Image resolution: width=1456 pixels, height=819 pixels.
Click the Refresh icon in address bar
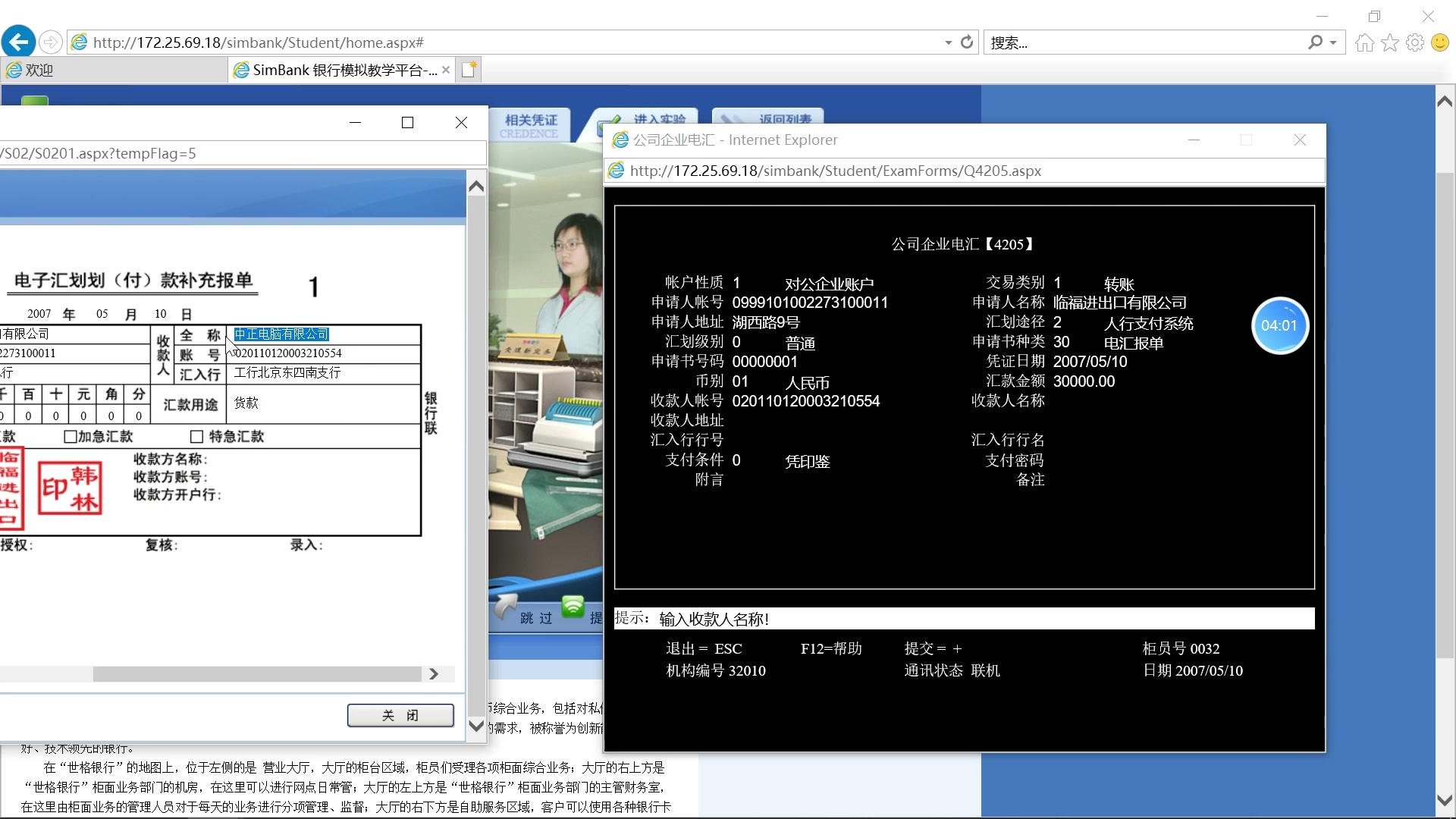[967, 42]
